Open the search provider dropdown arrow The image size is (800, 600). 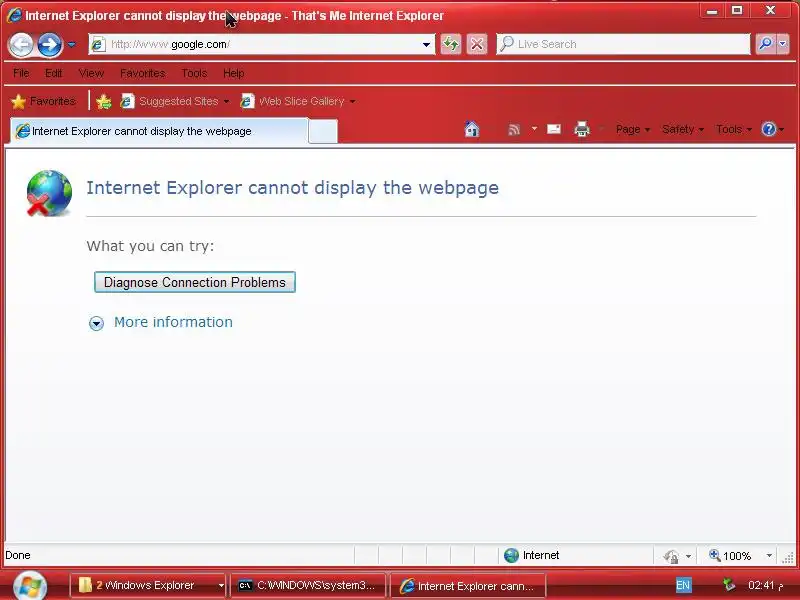coord(783,44)
